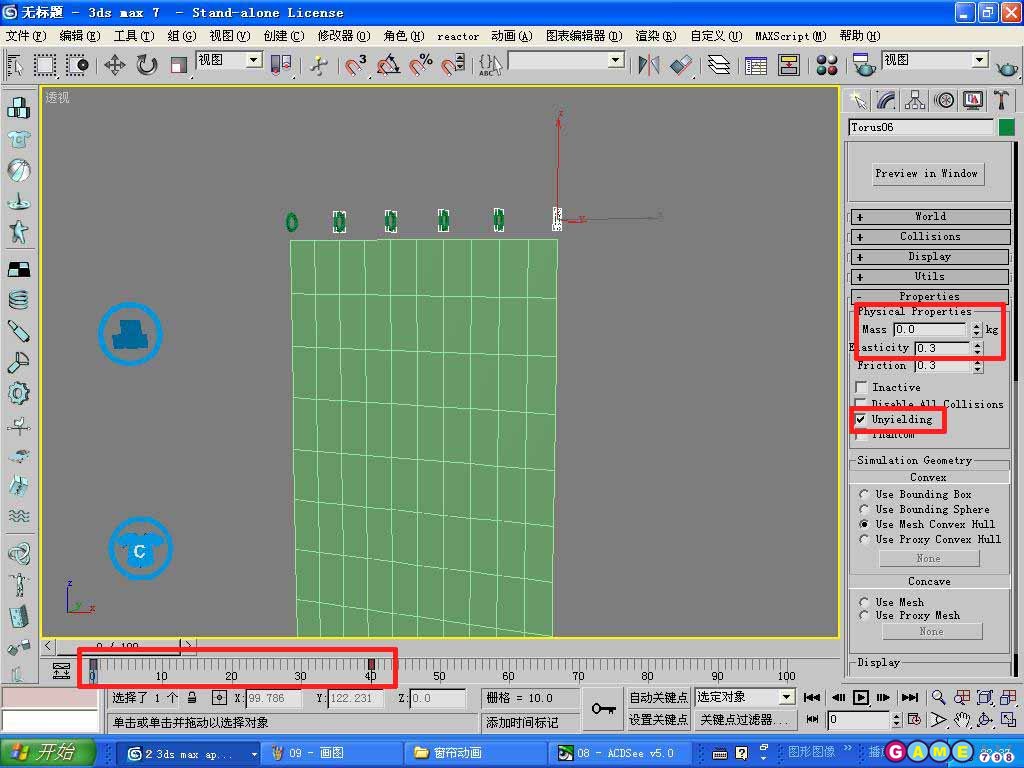Image resolution: width=1024 pixels, height=768 pixels.
Task: Toggle the percent snap icon
Action: click(x=421, y=65)
